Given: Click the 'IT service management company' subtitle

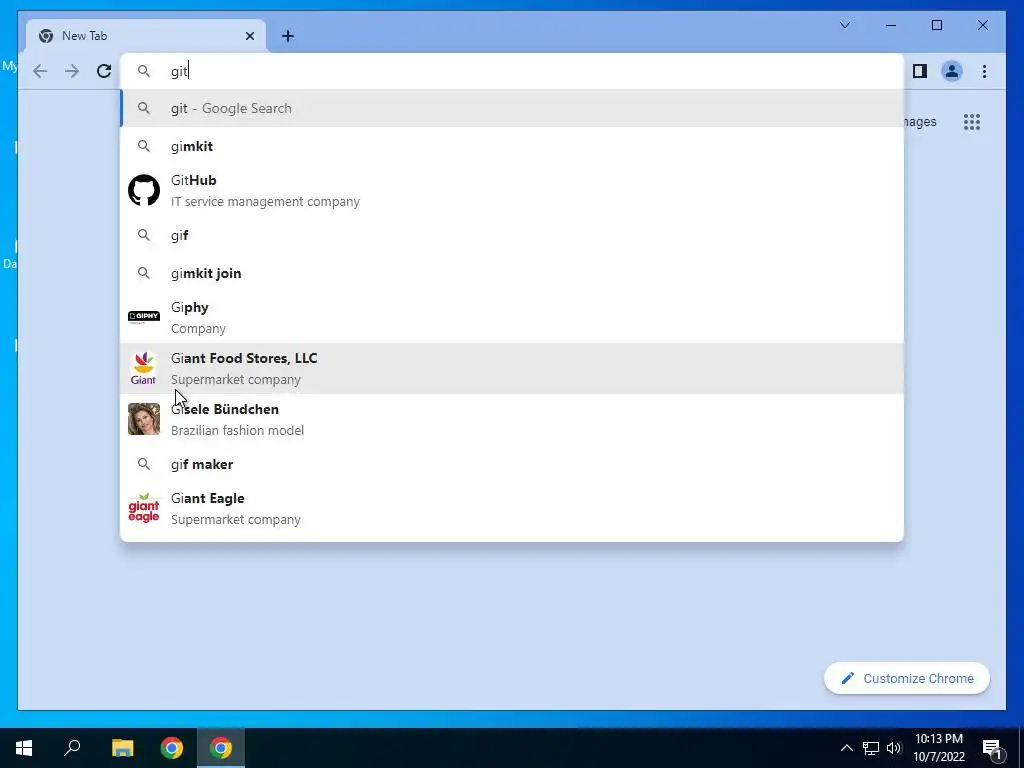Looking at the screenshot, I should click(265, 202).
